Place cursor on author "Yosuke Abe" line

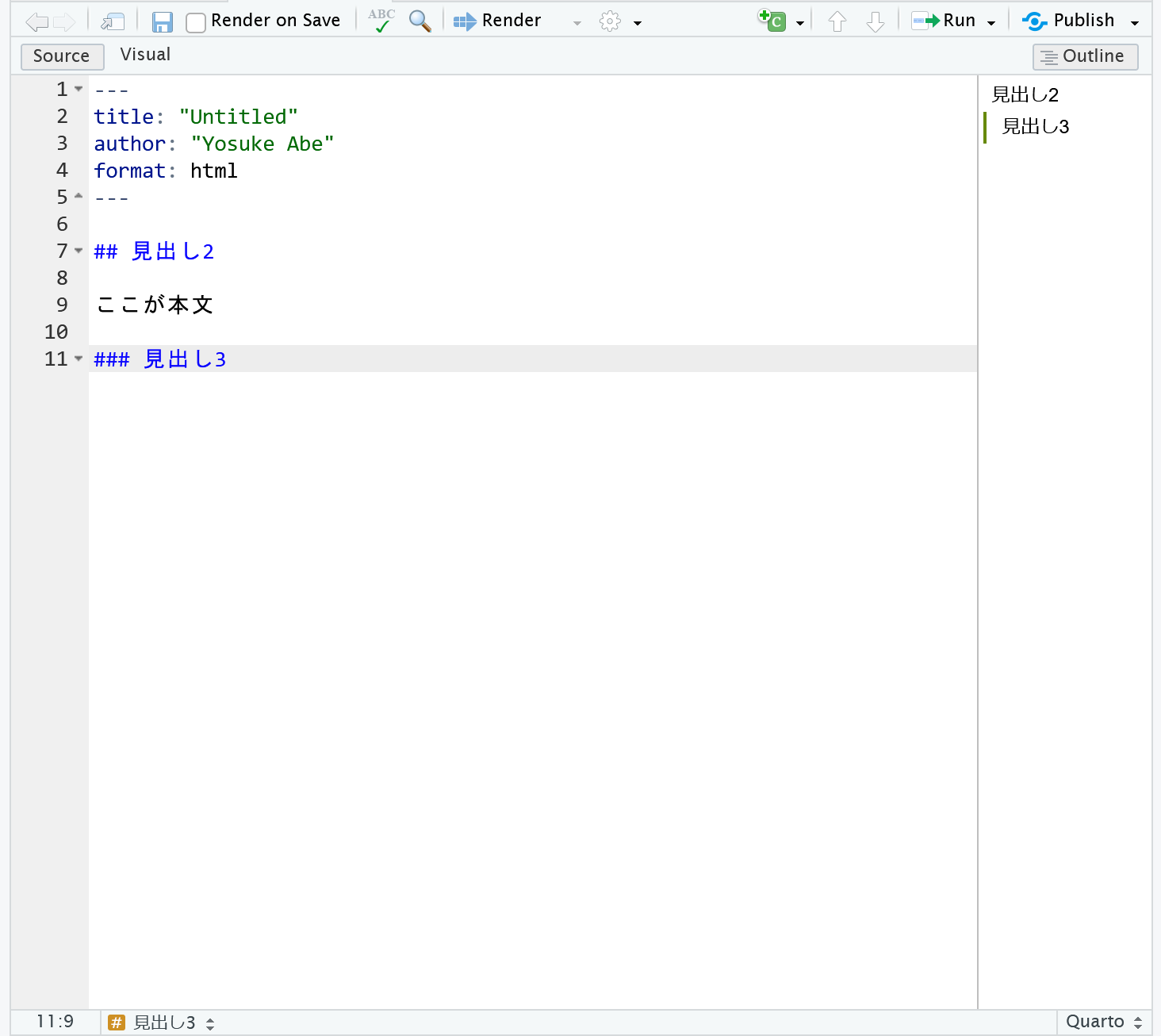tap(214, 144)
